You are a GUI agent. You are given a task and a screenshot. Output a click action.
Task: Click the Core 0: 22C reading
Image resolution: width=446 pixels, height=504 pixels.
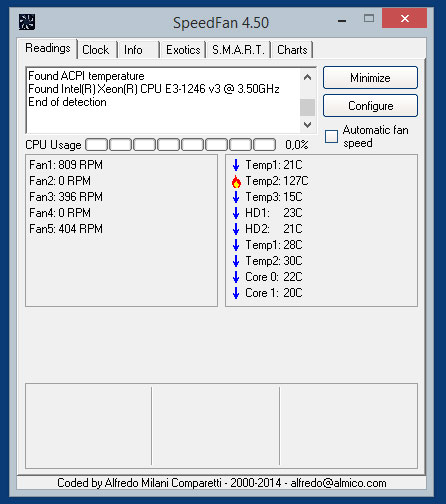[274, 277]
